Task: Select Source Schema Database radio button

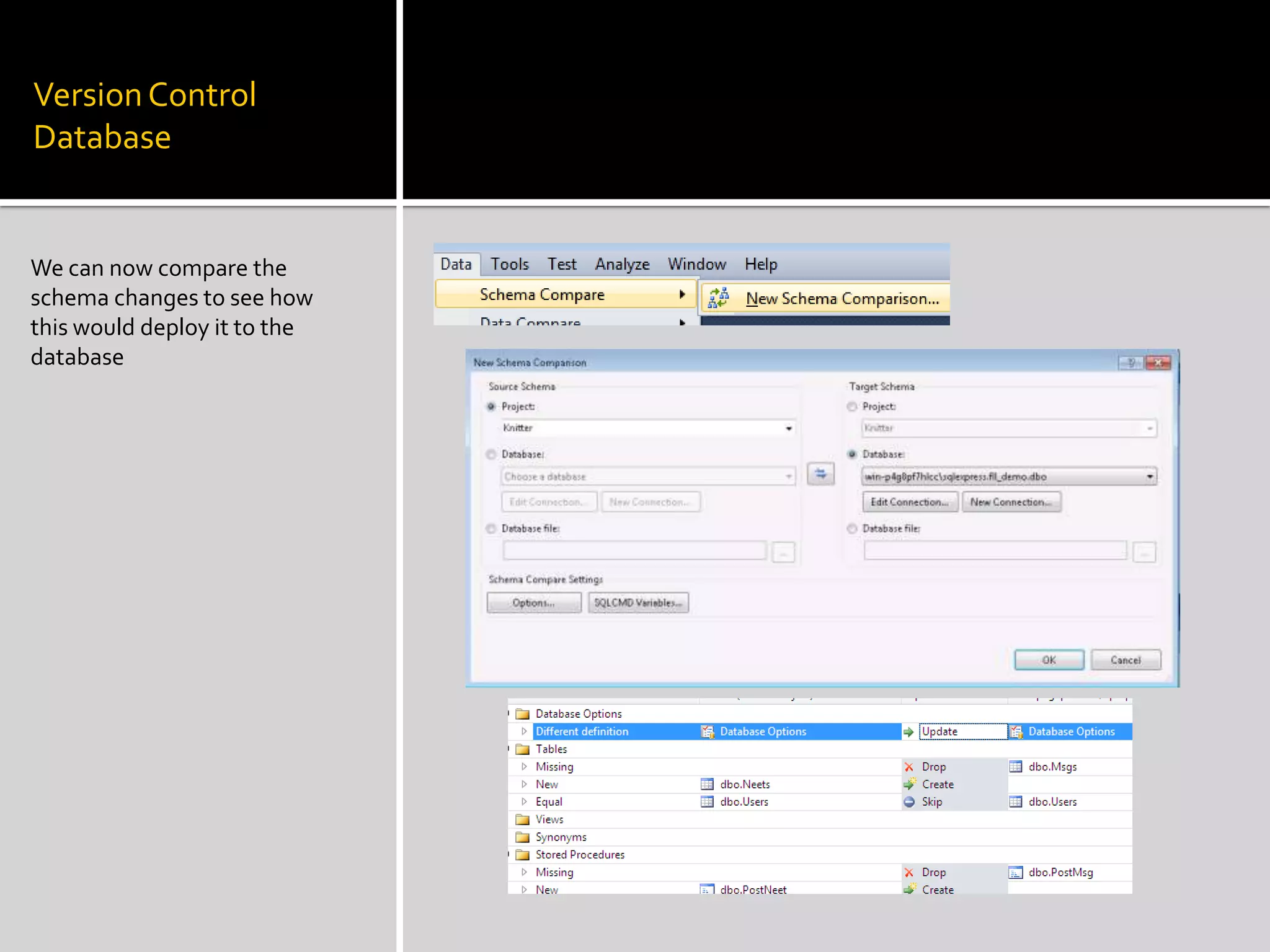Action: (x=491, y=454)
